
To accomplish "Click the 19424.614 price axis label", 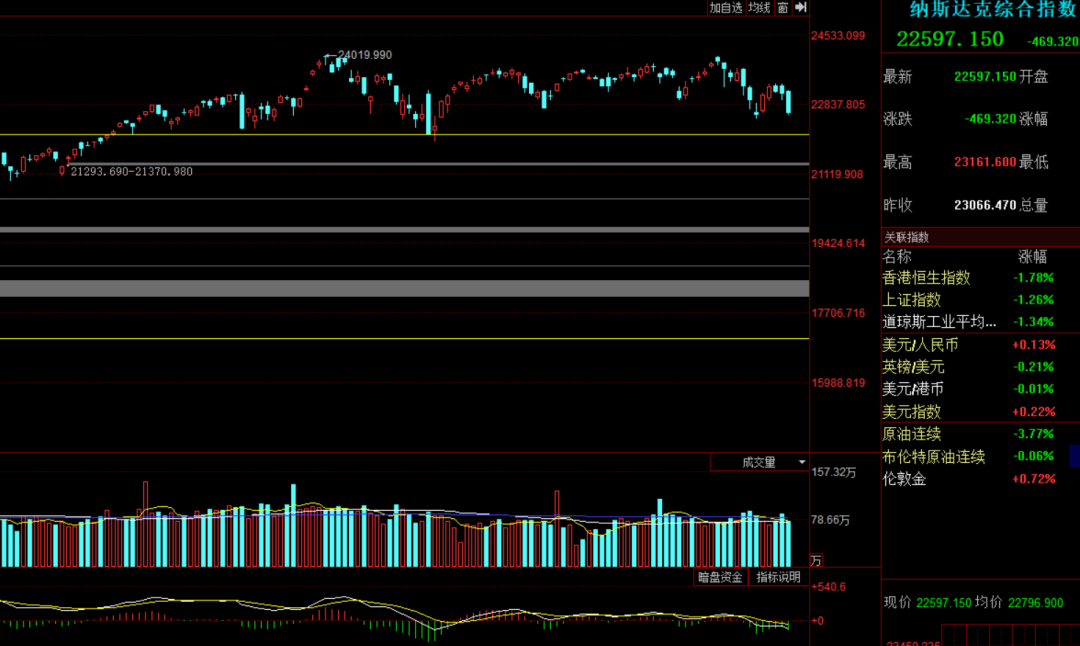I will pos(838,243).
